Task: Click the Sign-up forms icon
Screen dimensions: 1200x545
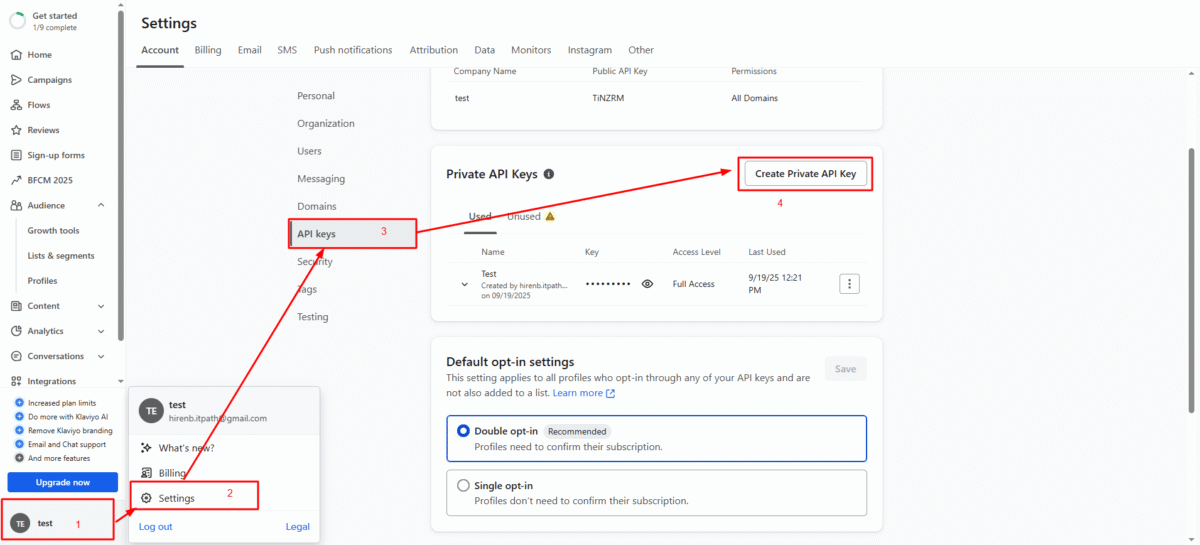Action: tap(17, 155)
